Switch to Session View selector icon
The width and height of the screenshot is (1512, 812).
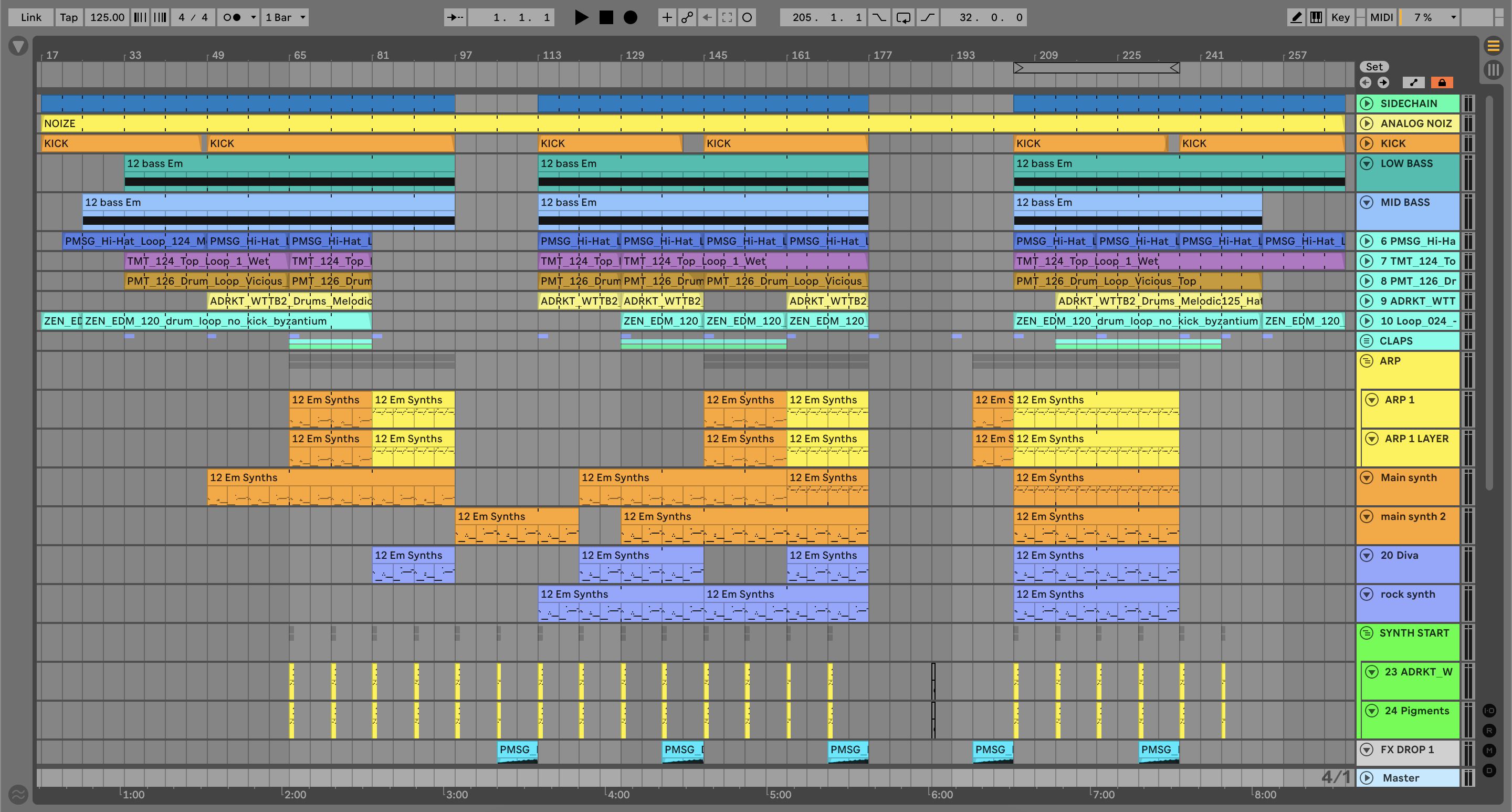click(1493, 70)
